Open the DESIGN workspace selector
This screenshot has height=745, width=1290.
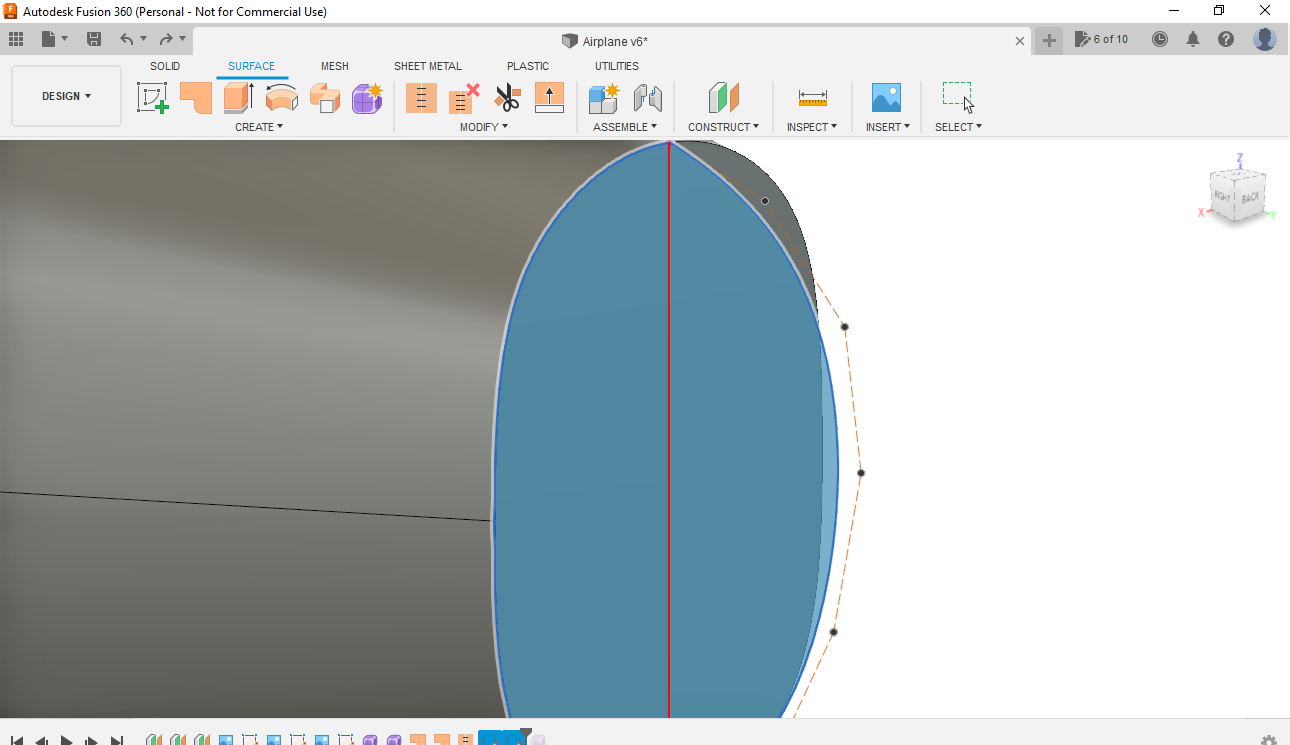click(x=66, y=96)
